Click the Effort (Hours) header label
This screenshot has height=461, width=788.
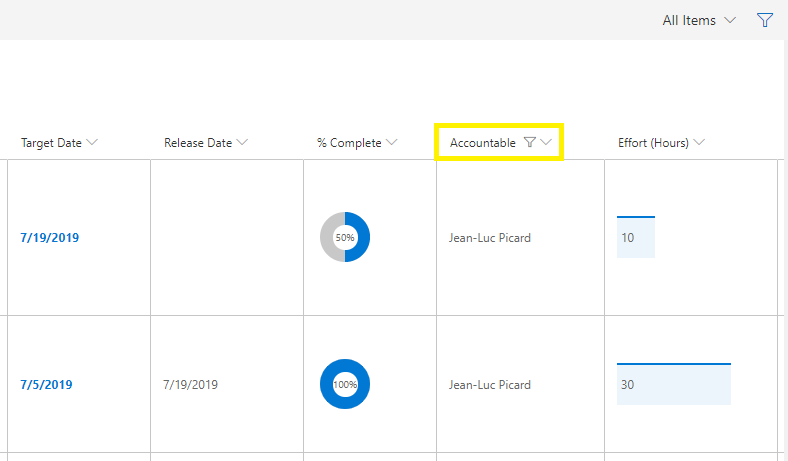tap(653, 143)
